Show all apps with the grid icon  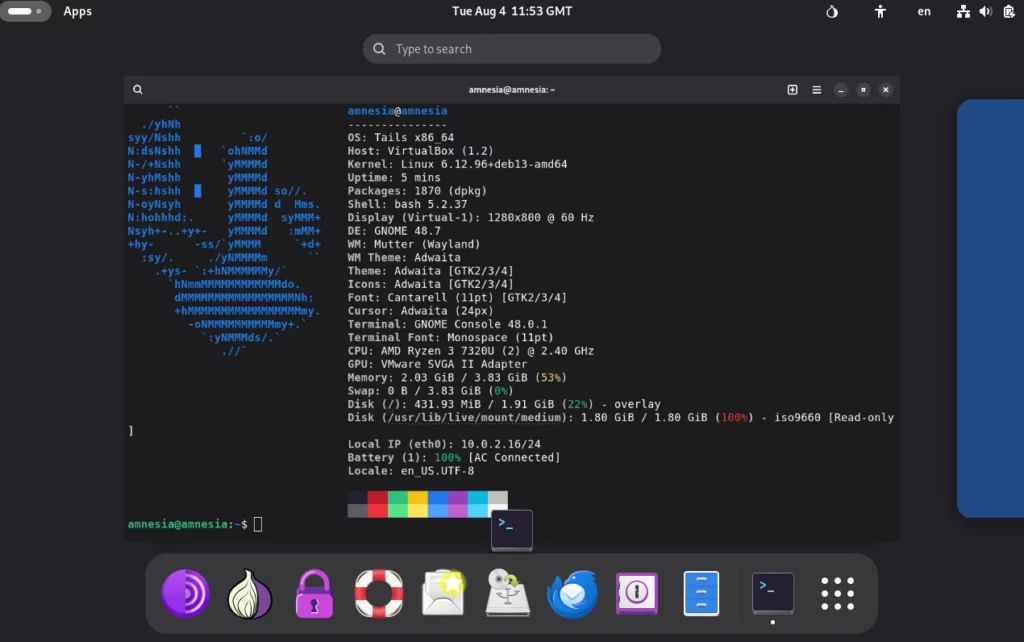click(x=837, y=593)
